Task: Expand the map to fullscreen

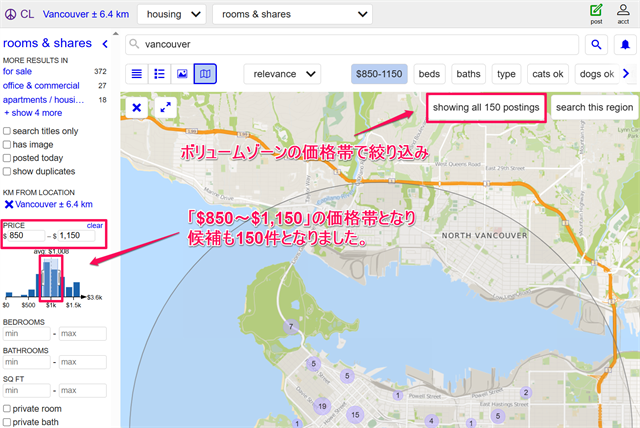Action: click(166, 107)
